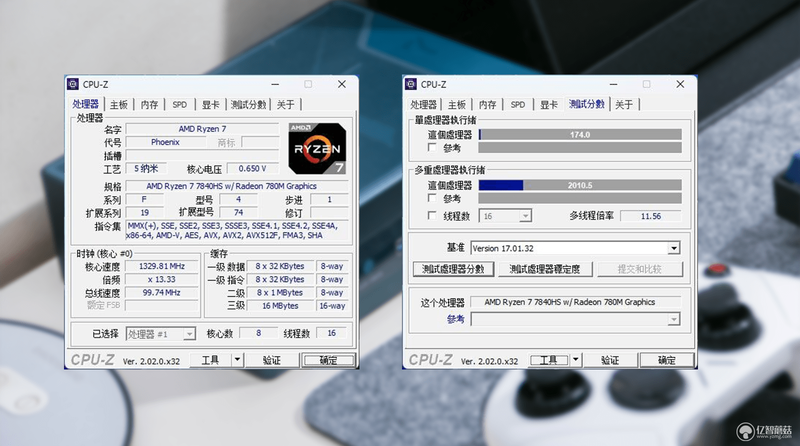Click the CPU-Z app icon in left window title bar
The image size is (800, 446).
point(73,84)
